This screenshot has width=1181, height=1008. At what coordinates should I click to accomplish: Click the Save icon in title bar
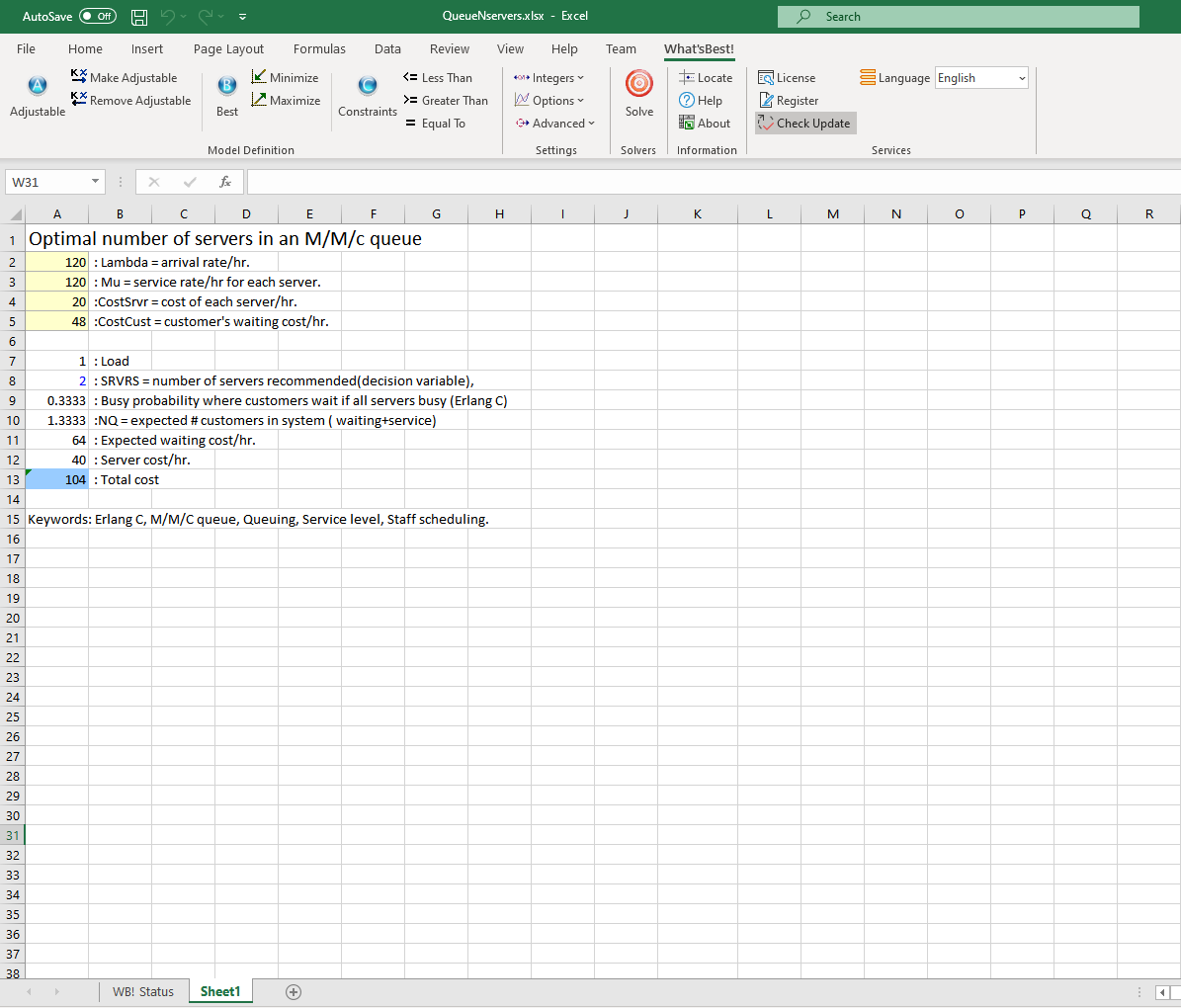[139, 17]
